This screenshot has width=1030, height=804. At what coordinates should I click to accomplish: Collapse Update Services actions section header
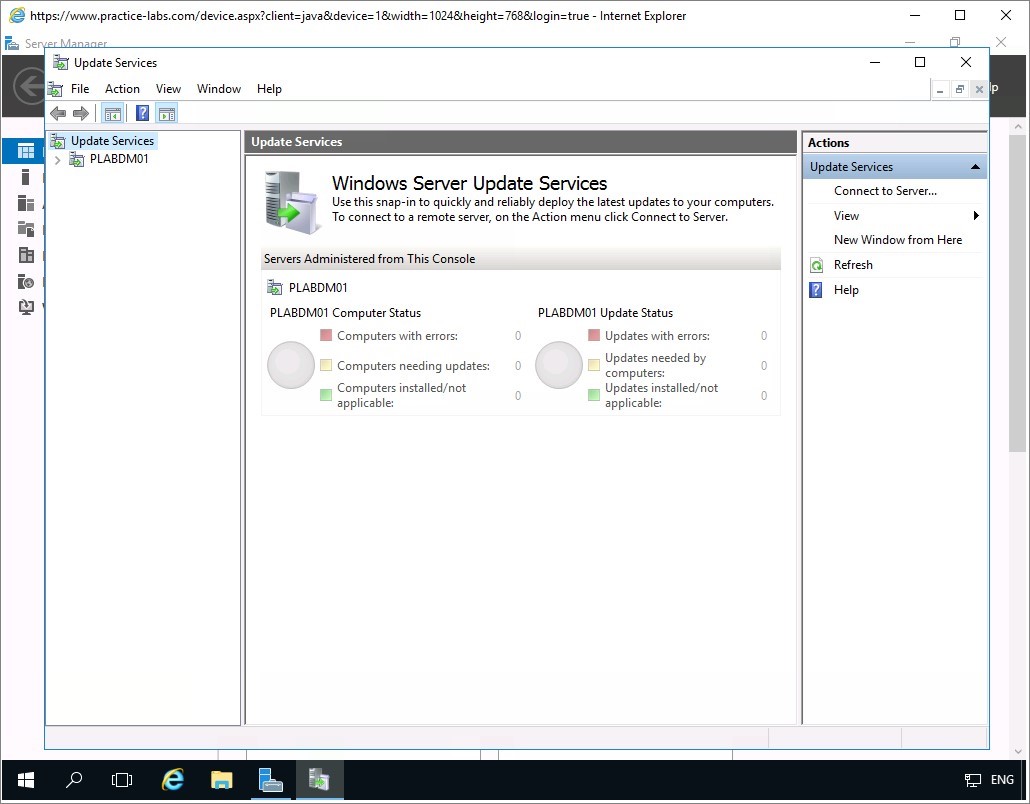click(x=975, y=167)
